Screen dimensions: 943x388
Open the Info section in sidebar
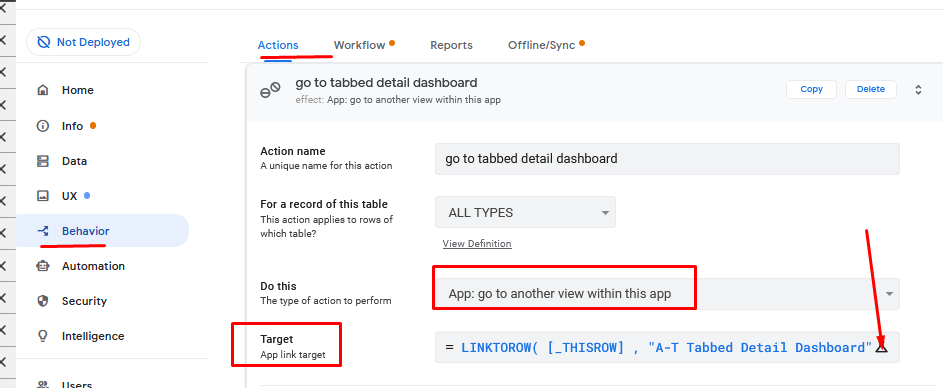(x=72, y=126)
